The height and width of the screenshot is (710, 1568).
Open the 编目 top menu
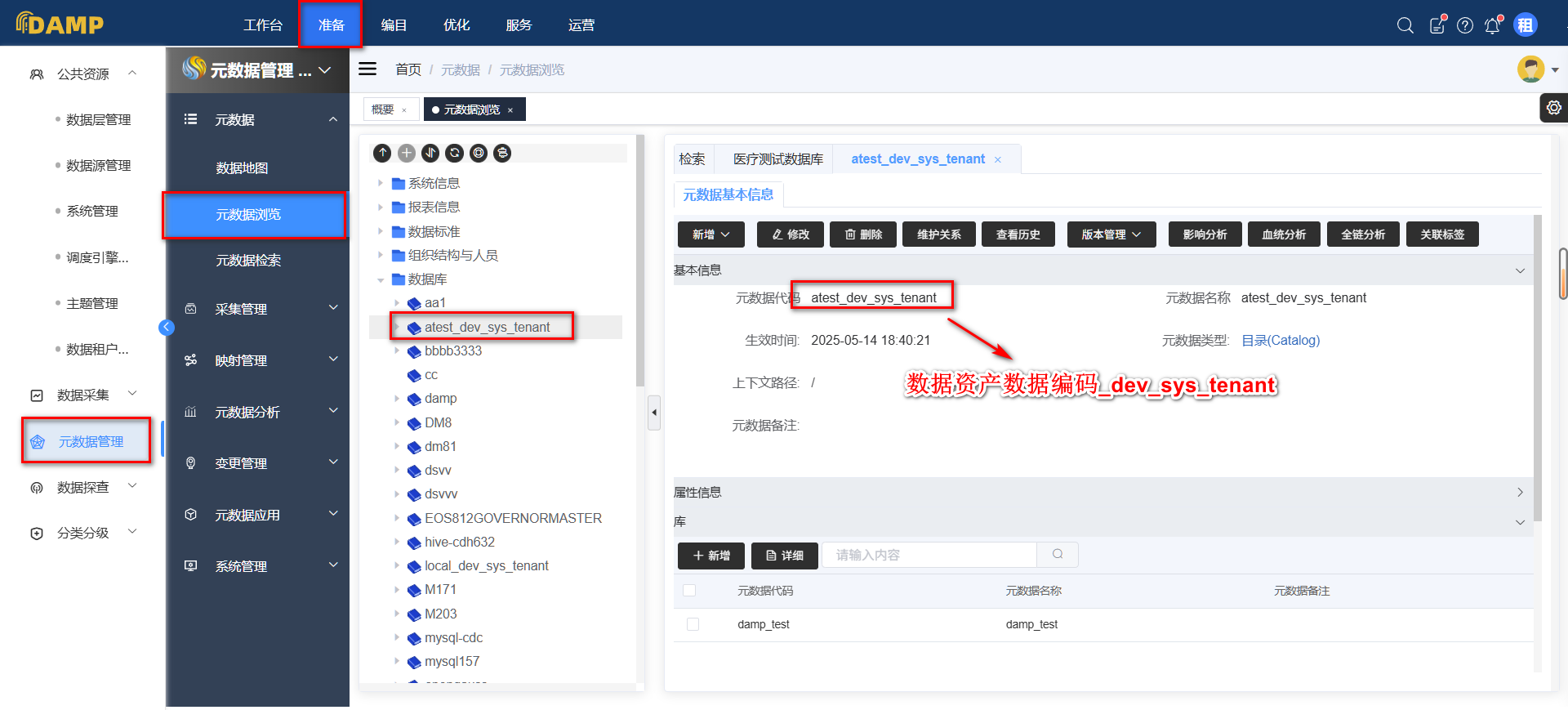394,25
